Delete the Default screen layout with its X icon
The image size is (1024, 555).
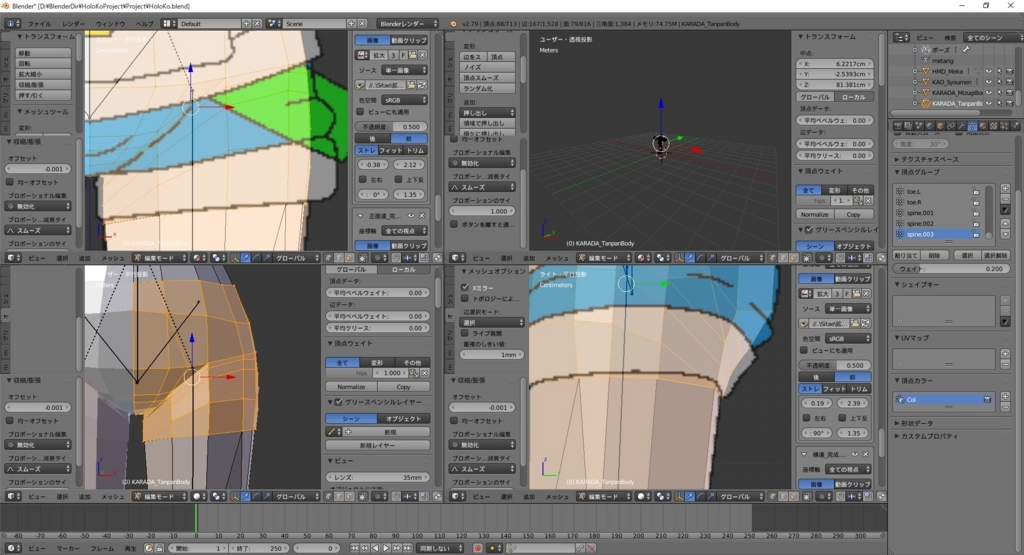pyautogui.click(x=257, y=24)
